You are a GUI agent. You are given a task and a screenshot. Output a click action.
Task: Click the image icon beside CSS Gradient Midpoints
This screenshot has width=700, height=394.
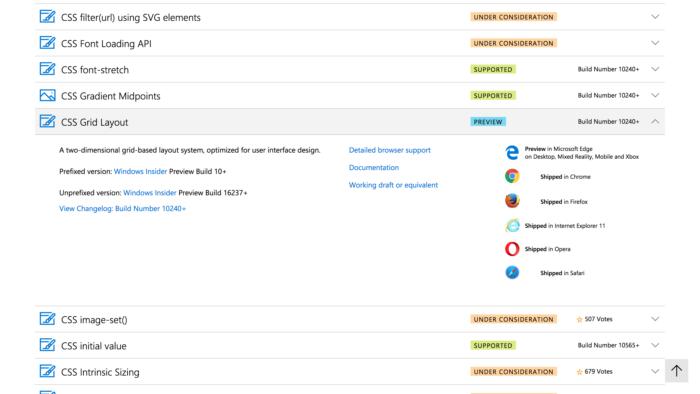point(47,95)
